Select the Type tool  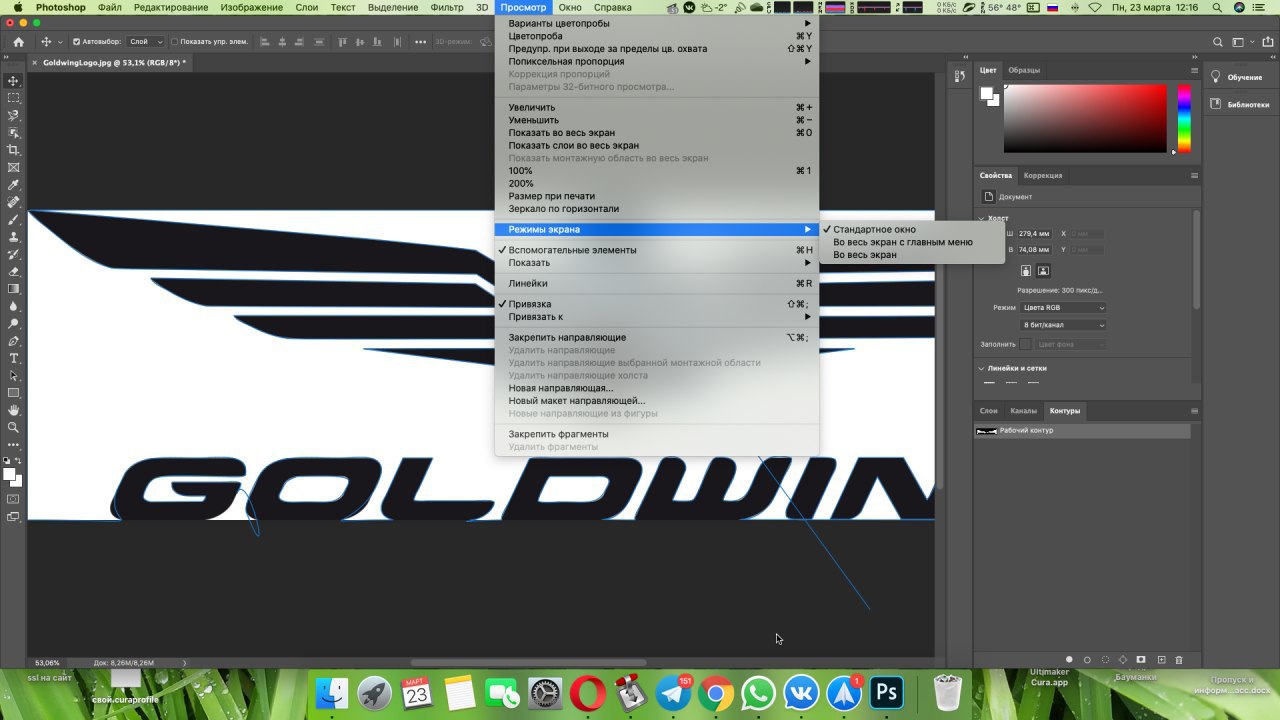coord(13,358)
